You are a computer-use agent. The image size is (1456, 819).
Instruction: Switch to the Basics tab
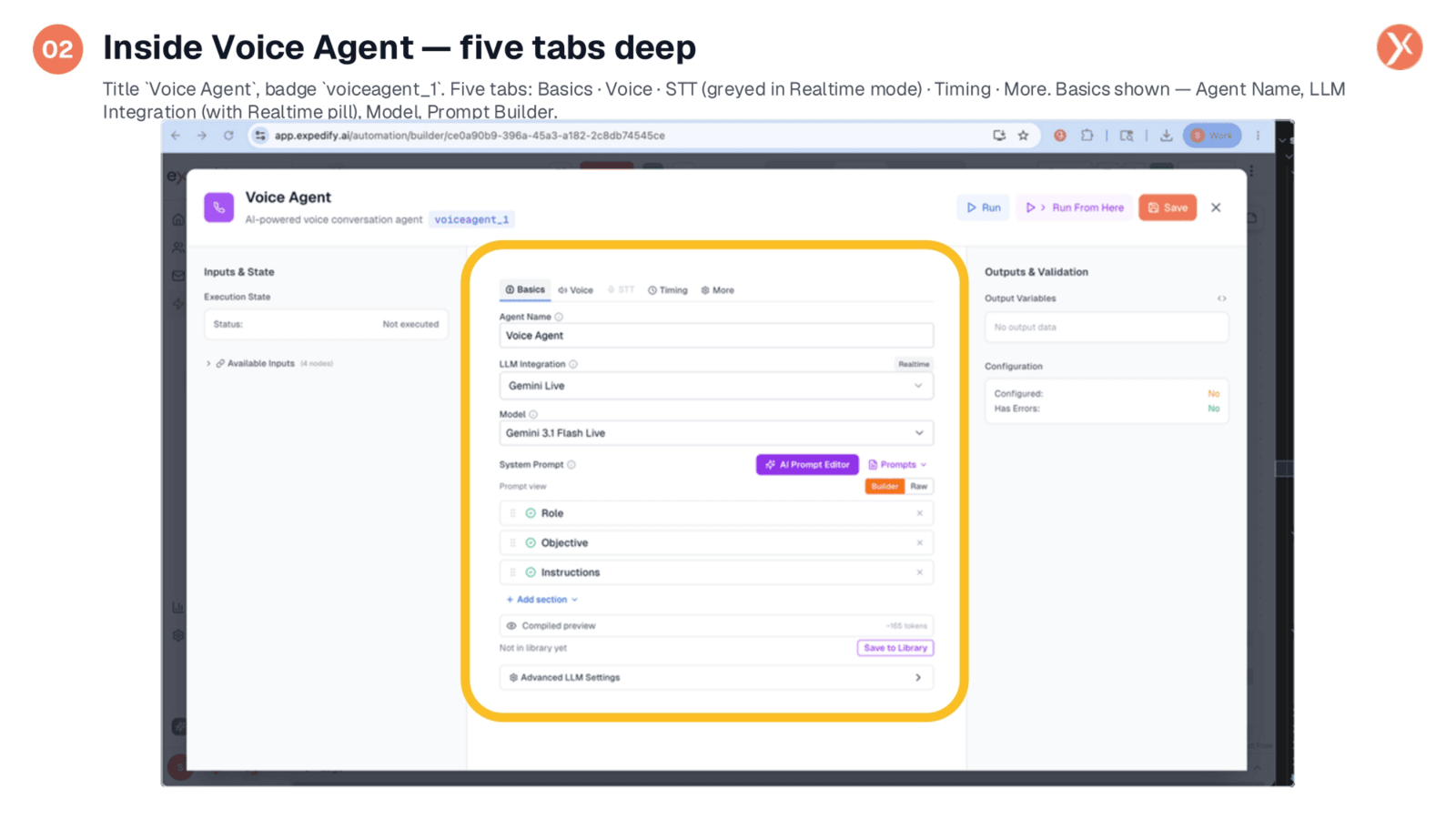click(525, 289)
